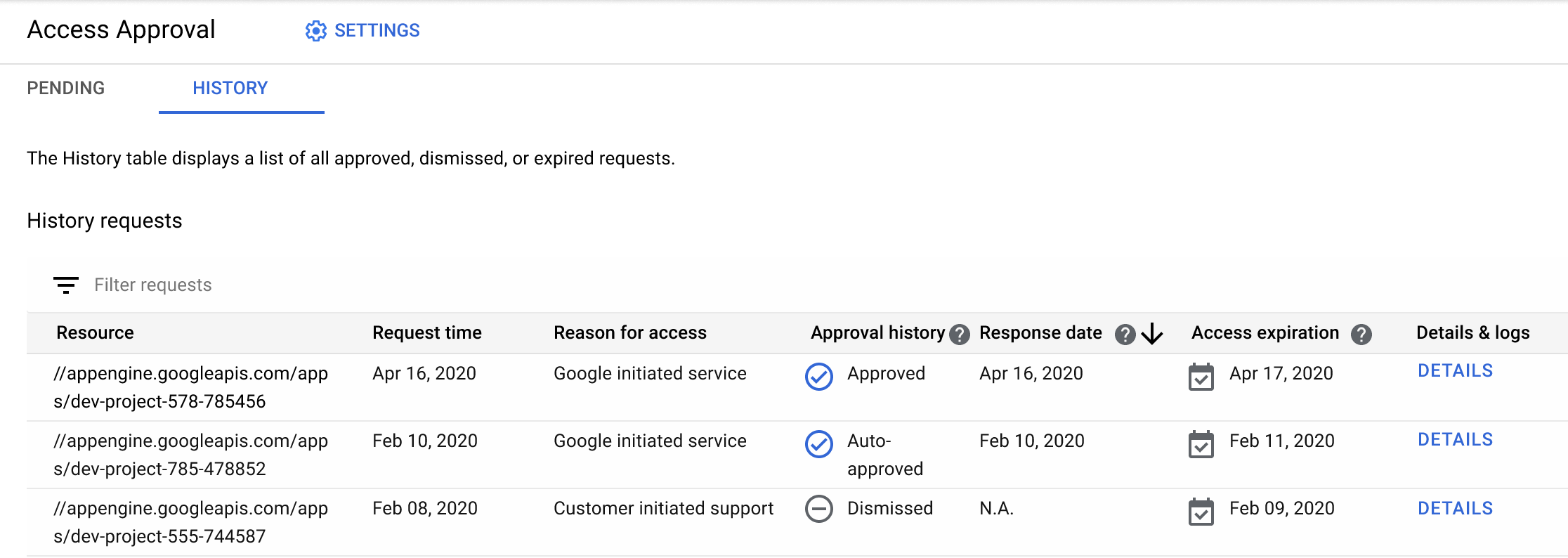Click calendar icon beside Apr 17, 2020
This screenshot has width=1568, height=558.
pos(1201,377)
